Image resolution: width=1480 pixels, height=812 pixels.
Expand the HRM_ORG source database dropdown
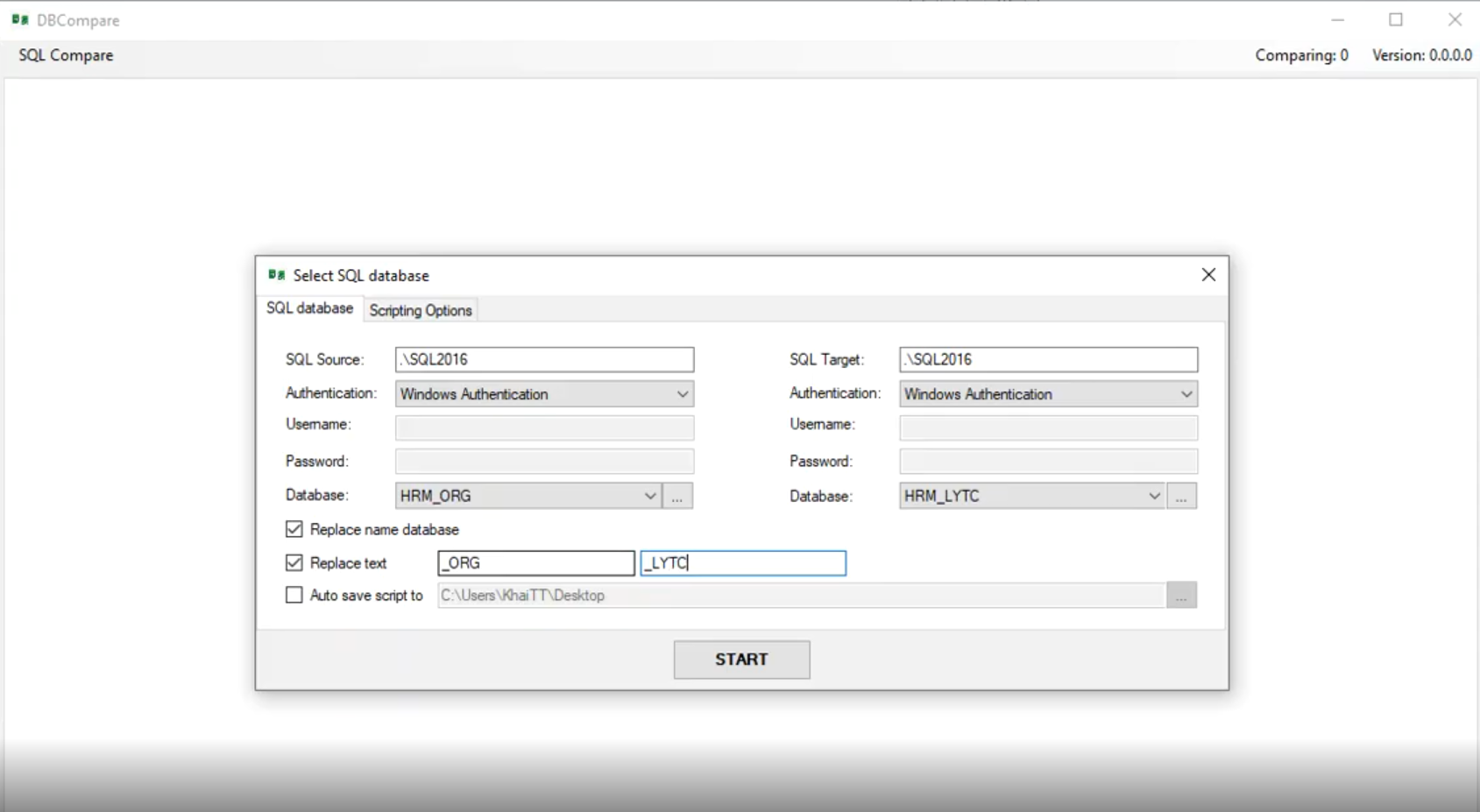tap(649, 496)
